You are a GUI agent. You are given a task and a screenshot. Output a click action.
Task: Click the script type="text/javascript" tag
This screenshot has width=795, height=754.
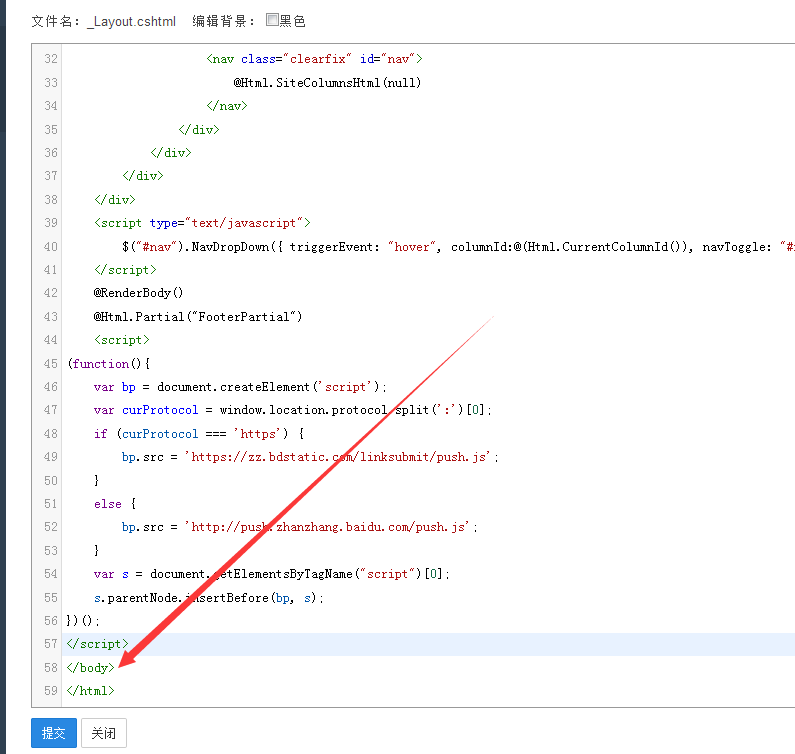tap(201, 223)
